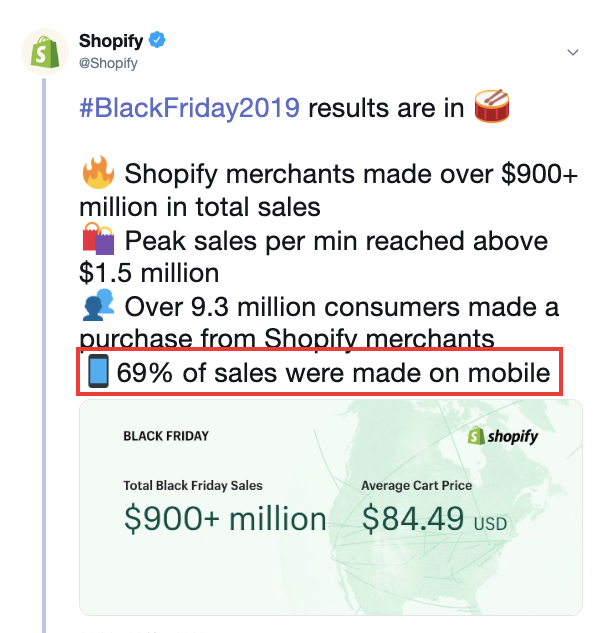
Task: Click the Peak sales per min text line
Action: pos(314,257)
